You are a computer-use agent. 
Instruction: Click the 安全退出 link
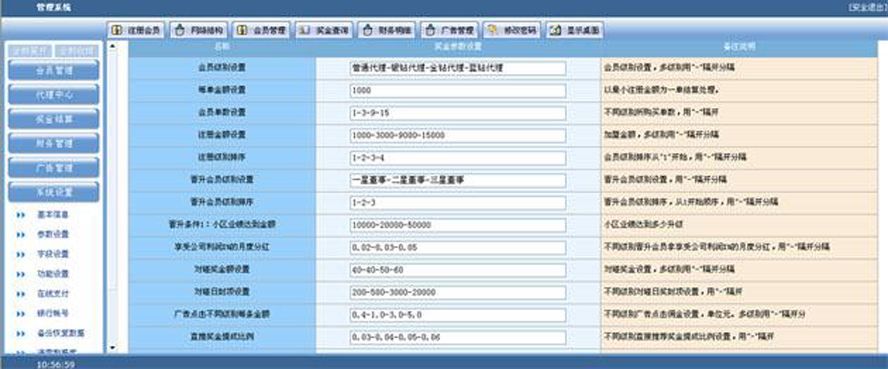(867, 7)
